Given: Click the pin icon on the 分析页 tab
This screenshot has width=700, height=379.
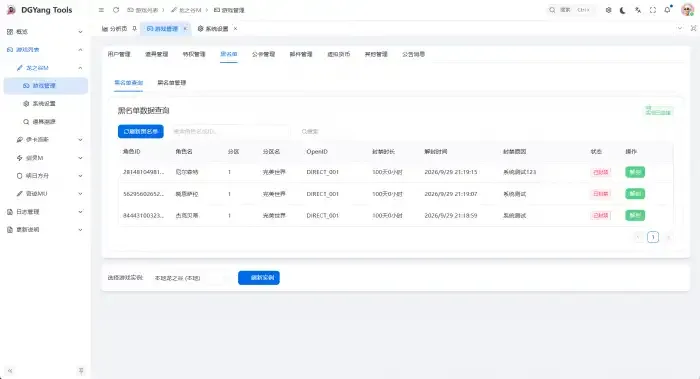Looking at the screenshot, I should coord(134,29).
